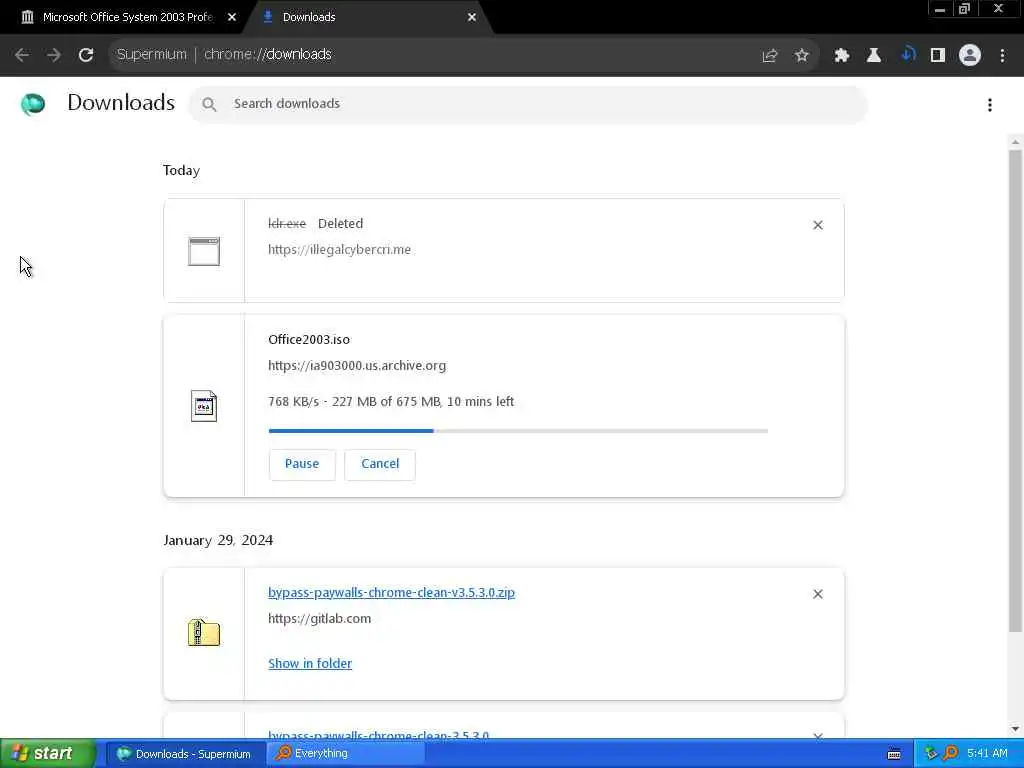Viewport: 1024px width, 768px height.
Task: Click the browser forward arrow
Action: pos(54,55)
